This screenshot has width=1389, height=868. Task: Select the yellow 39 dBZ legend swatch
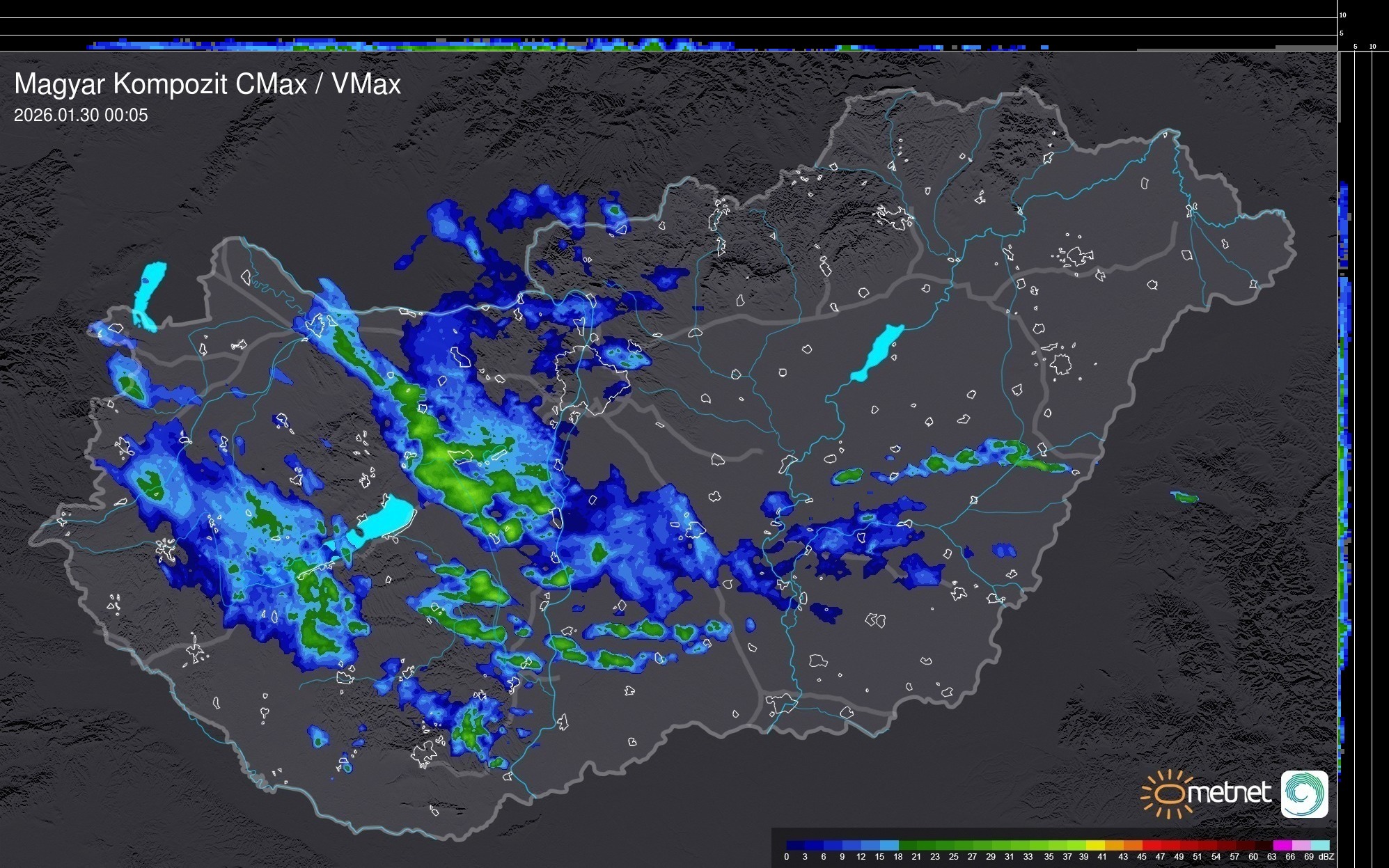tap(1095, 845)
